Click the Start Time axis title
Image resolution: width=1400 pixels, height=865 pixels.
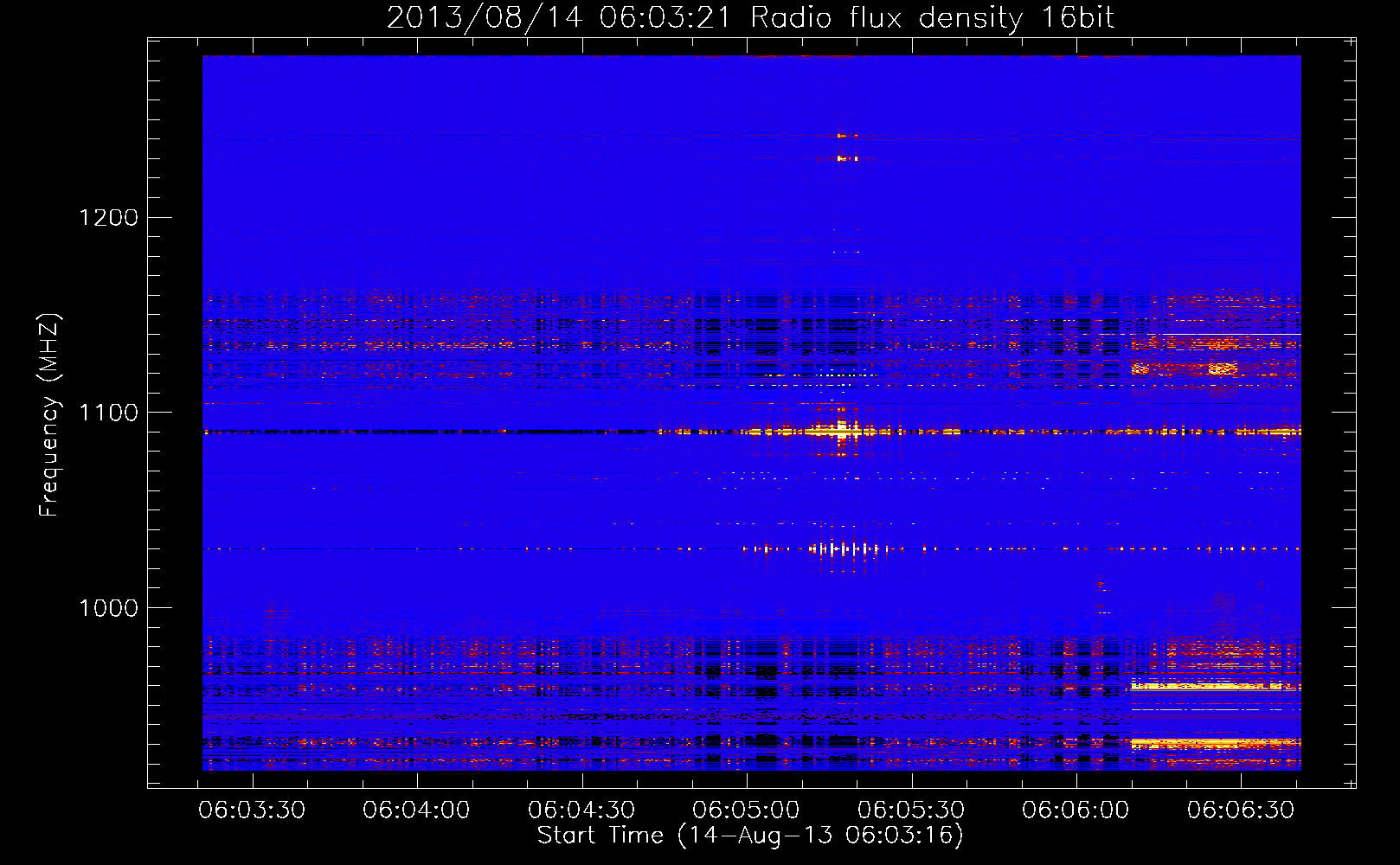(750, 836)
